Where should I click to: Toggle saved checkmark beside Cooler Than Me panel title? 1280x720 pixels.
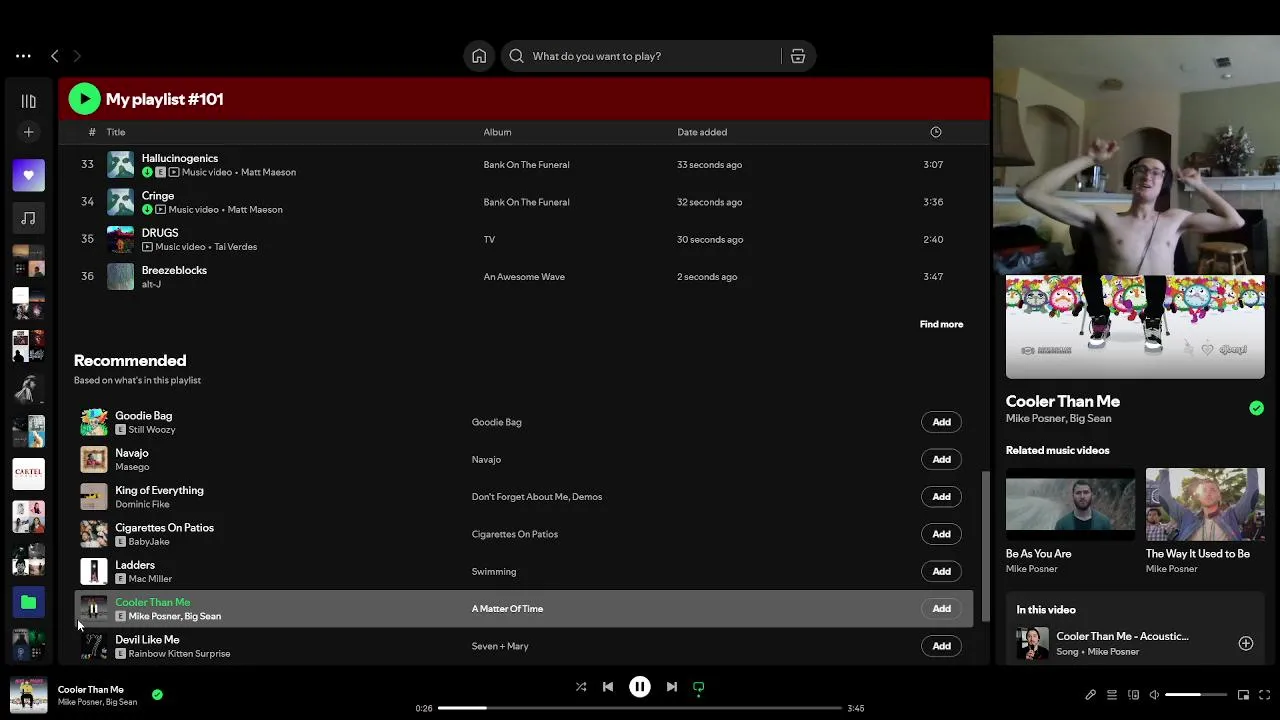click(1256, 408)
